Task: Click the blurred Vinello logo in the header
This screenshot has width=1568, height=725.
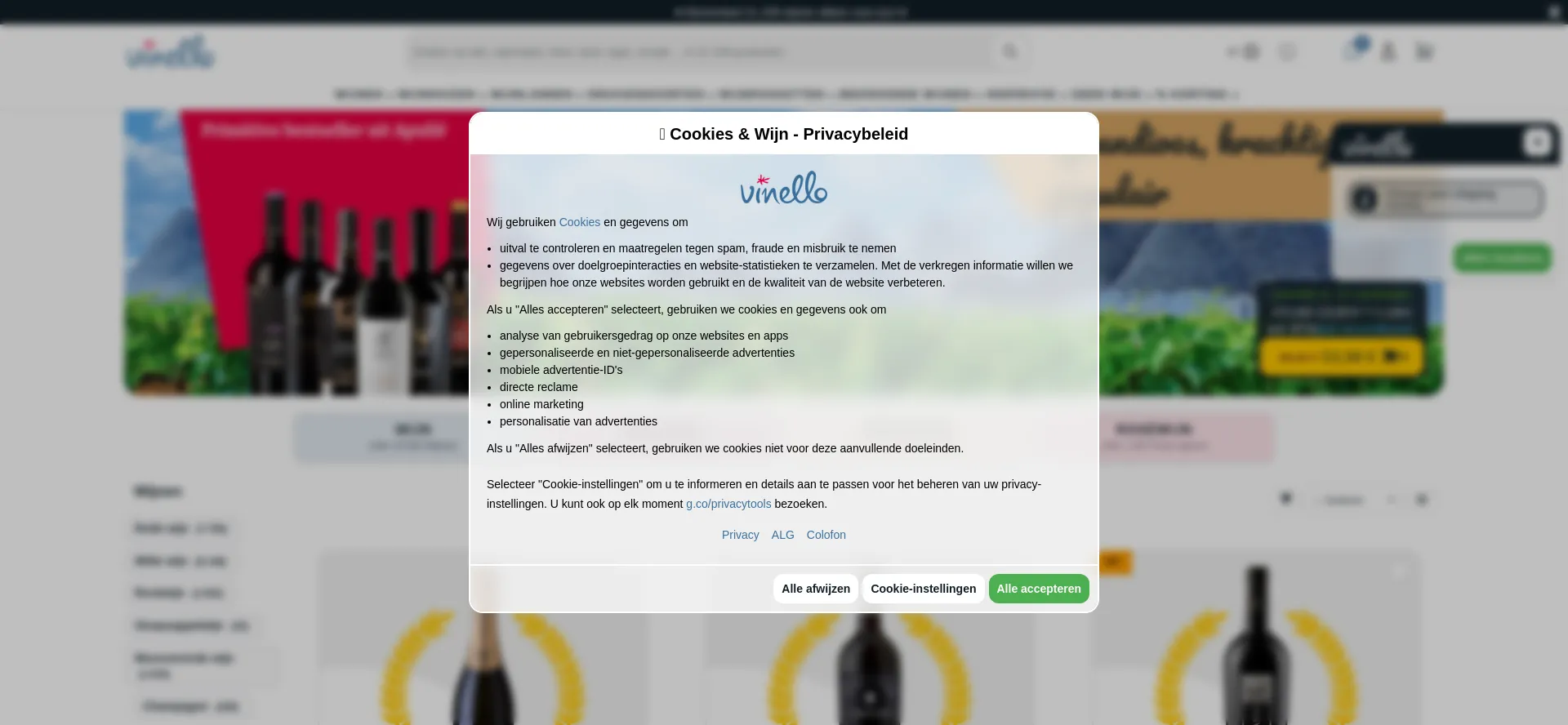Action: [170, 52]
